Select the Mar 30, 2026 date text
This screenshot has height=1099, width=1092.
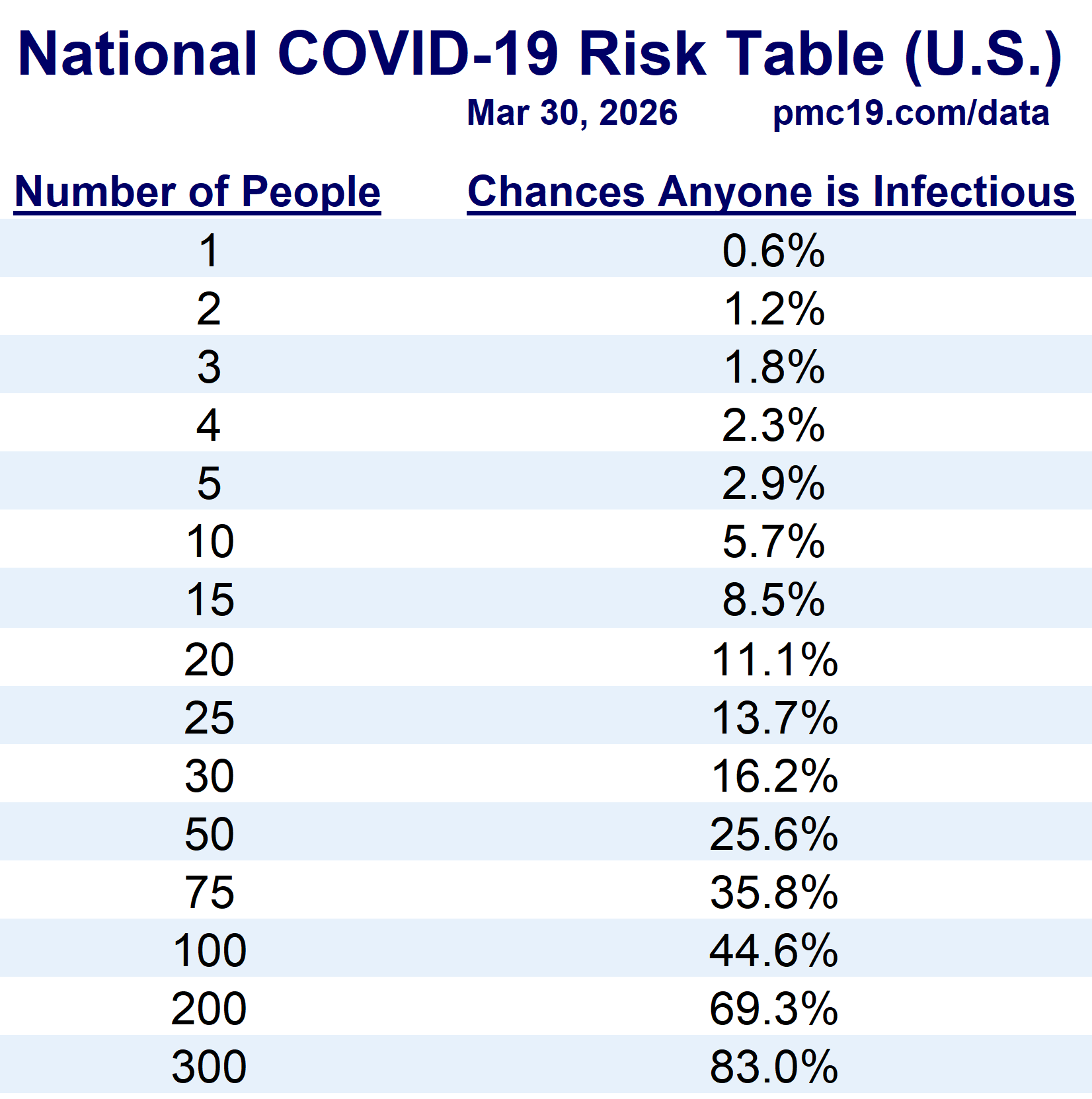[x=572, y=113]
